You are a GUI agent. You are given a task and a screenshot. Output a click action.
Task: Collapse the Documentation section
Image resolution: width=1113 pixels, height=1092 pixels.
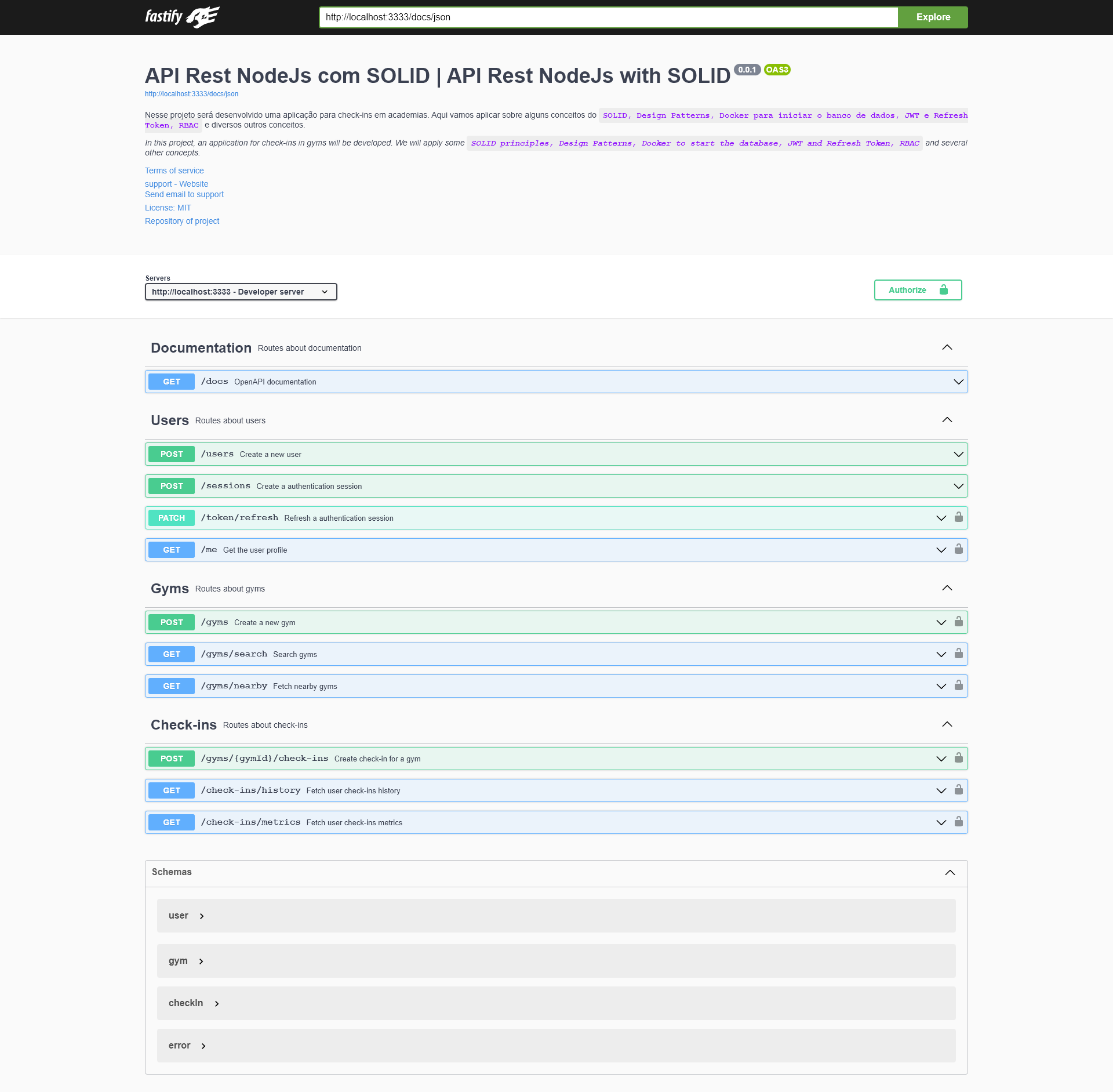(947, 347)
